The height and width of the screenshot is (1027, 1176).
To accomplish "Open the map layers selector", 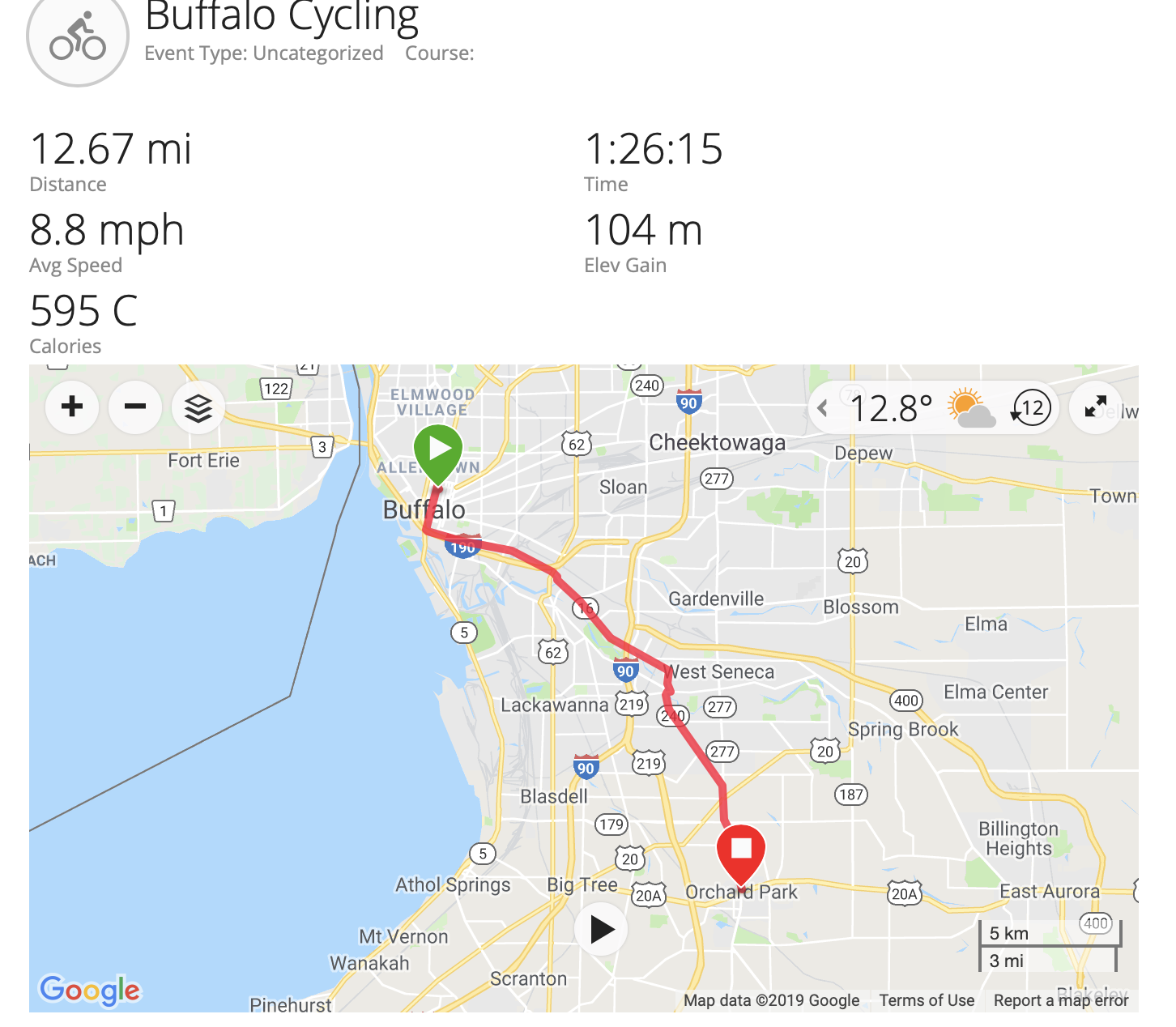I will pos(198,407).
